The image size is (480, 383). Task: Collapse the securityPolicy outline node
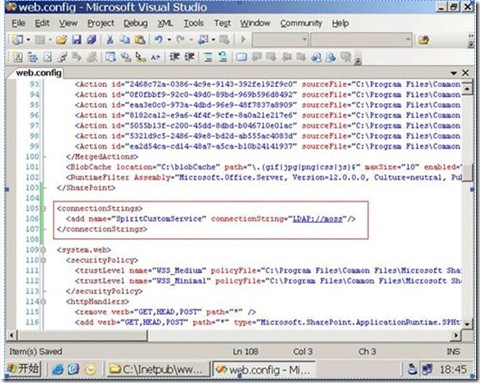click(x=43, y=260)
